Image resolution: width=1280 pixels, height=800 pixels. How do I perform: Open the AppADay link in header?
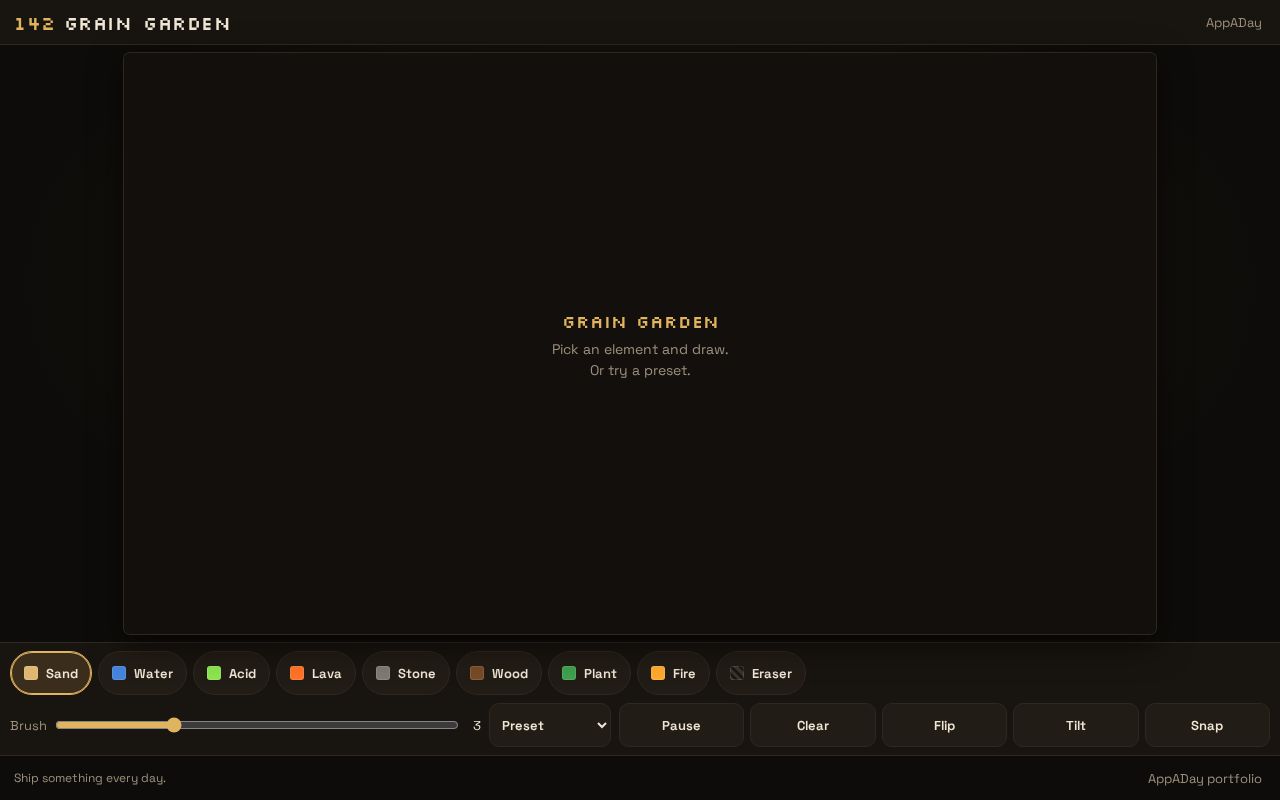[1234, 22]
